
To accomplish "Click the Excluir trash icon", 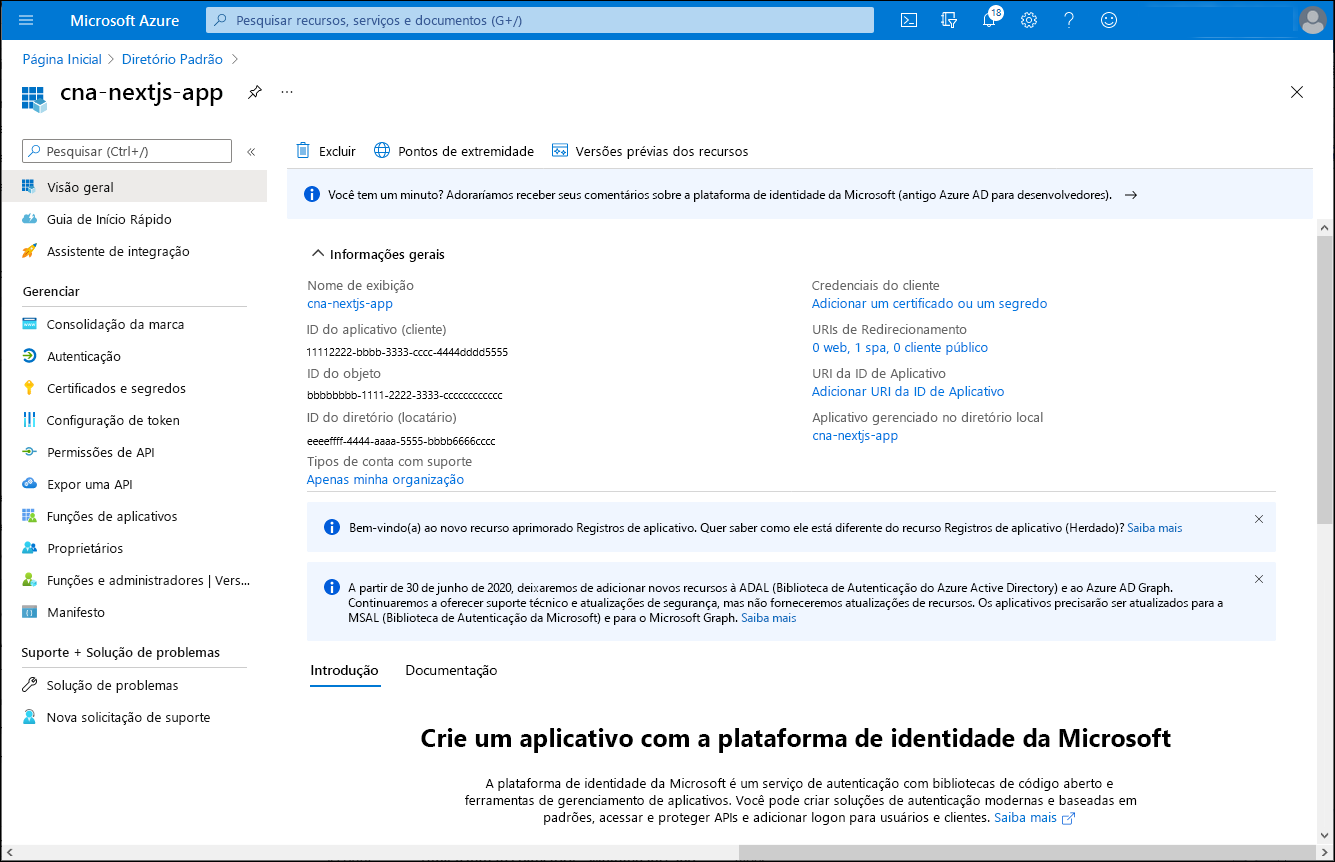I will (x=303, y=151).
